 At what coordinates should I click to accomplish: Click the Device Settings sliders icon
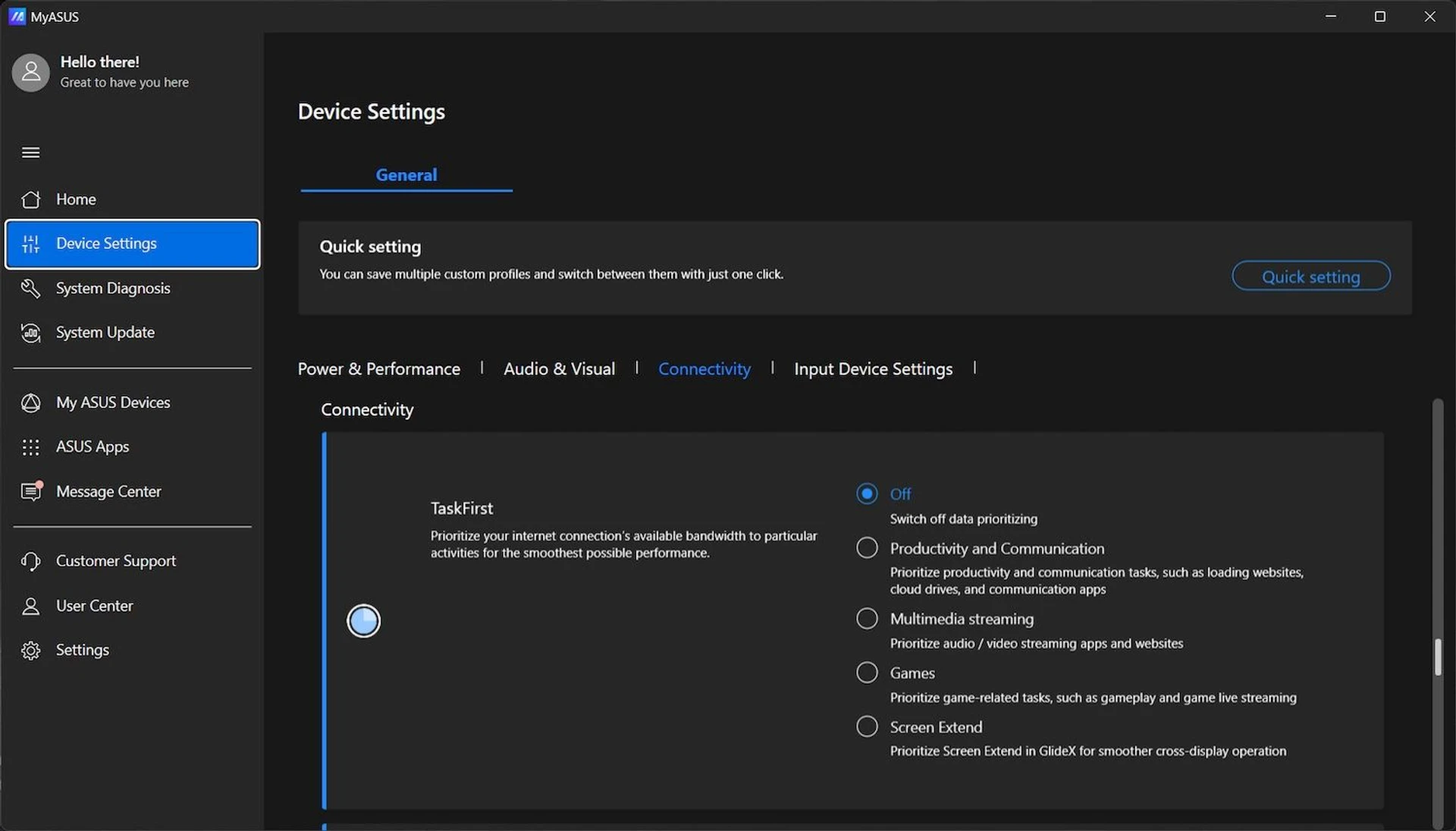pyautogui.click(x=30, y=243)
